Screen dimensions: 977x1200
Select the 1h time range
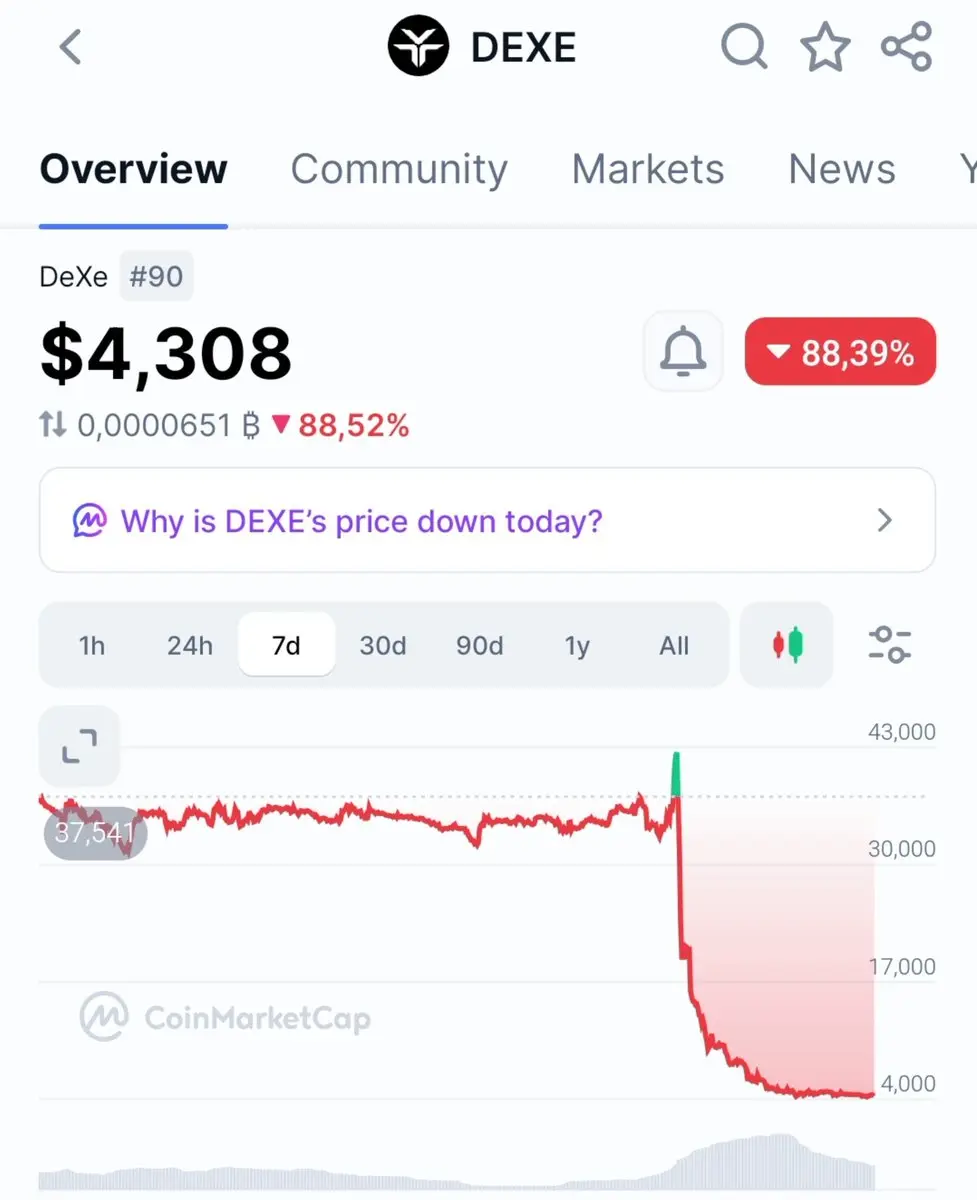(x=92, y=646)
